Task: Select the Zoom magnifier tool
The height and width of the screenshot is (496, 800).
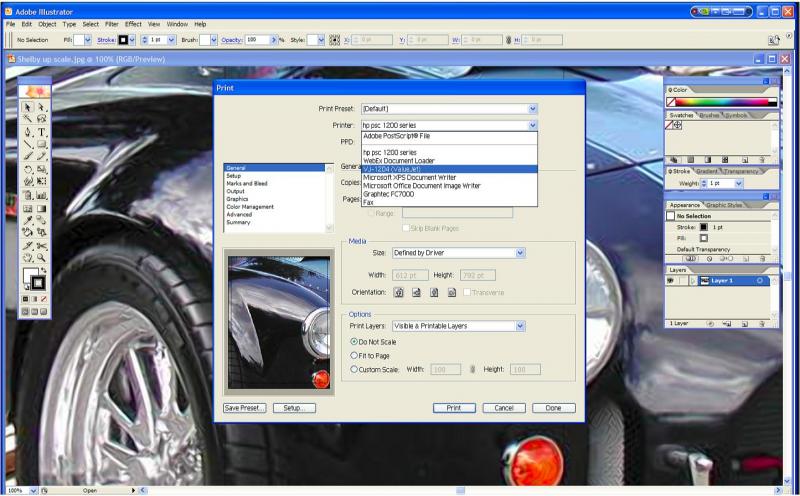Action: [41, 258]
